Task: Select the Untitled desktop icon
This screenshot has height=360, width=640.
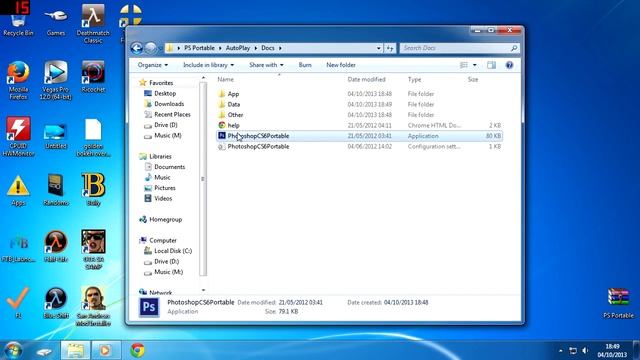Action: click(x=56, y=136)
